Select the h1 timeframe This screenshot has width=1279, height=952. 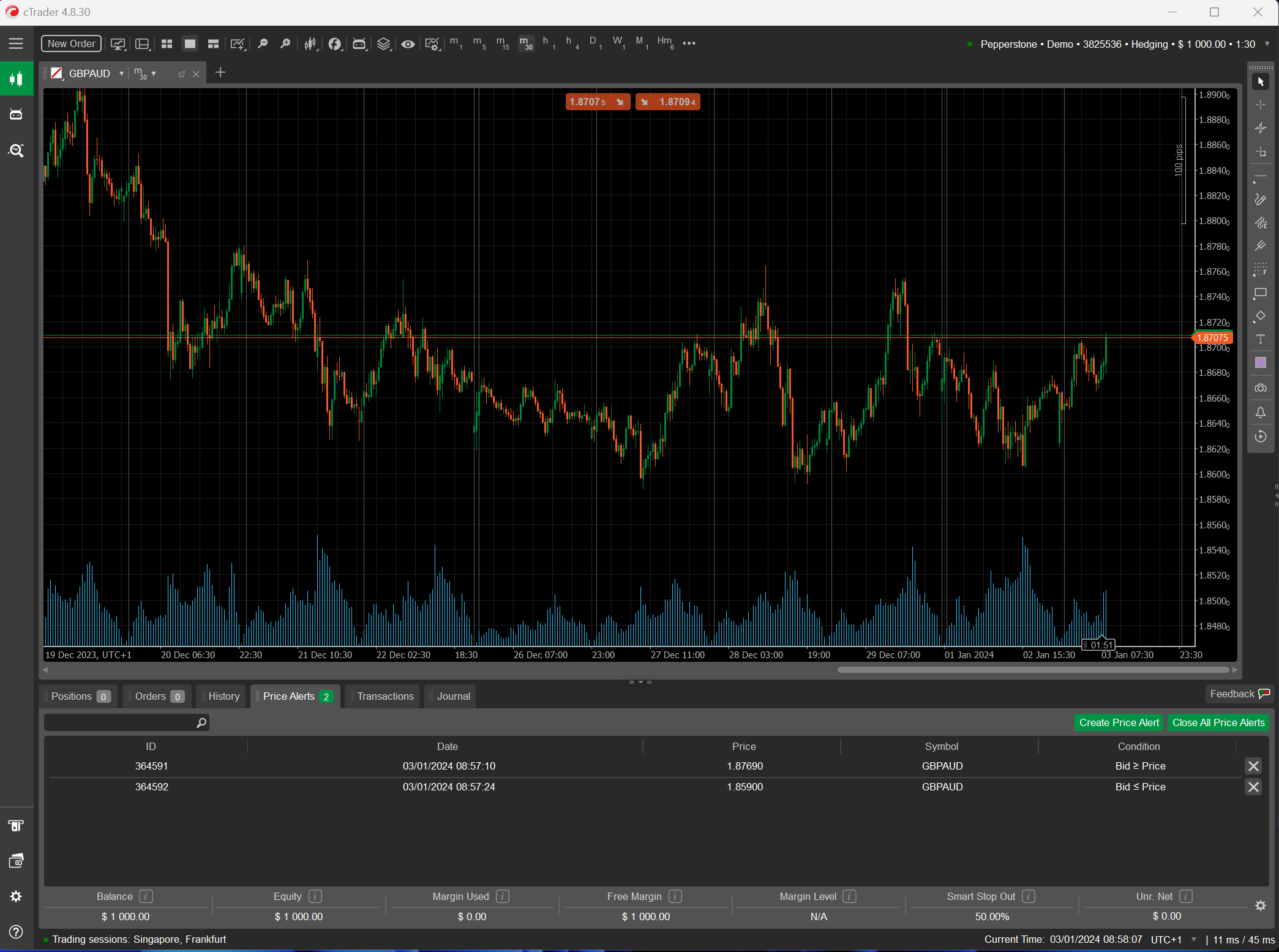(x=549, y=43)
